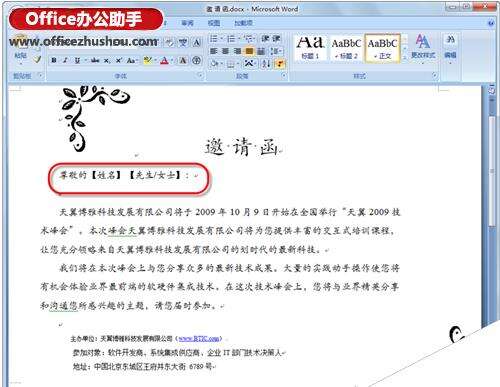Click the 地址 address line
The height and width of the screenshot is (387, 500).
click(x=143, y=367)
